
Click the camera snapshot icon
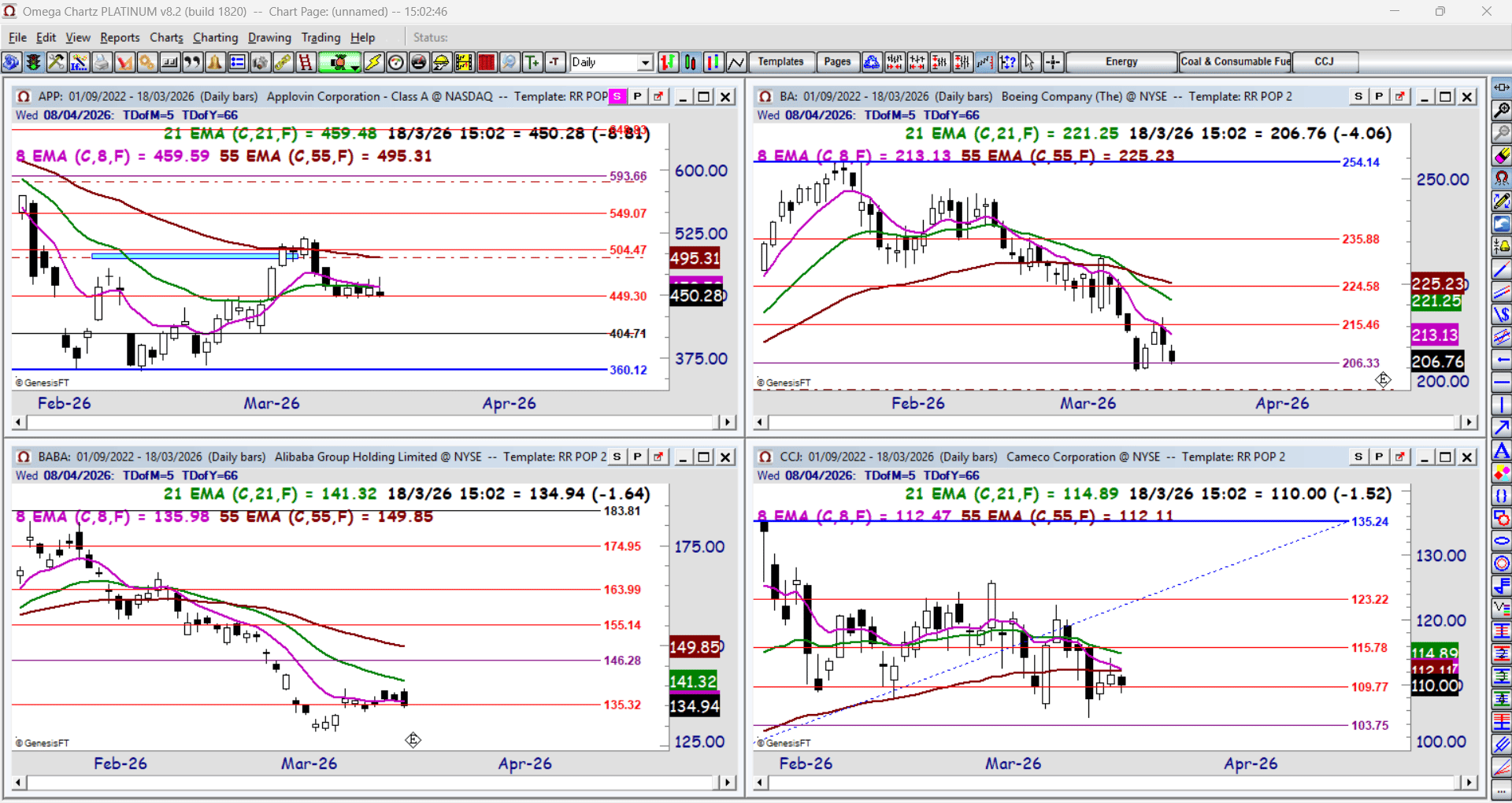260,62
